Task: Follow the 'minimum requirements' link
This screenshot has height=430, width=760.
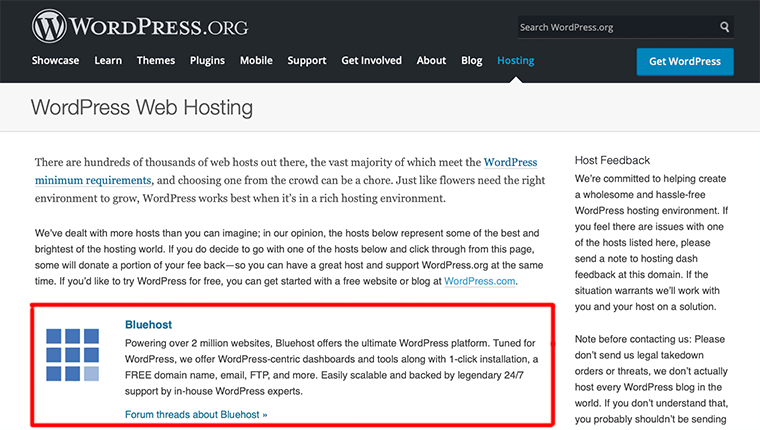Action: [x=93, y=180]
